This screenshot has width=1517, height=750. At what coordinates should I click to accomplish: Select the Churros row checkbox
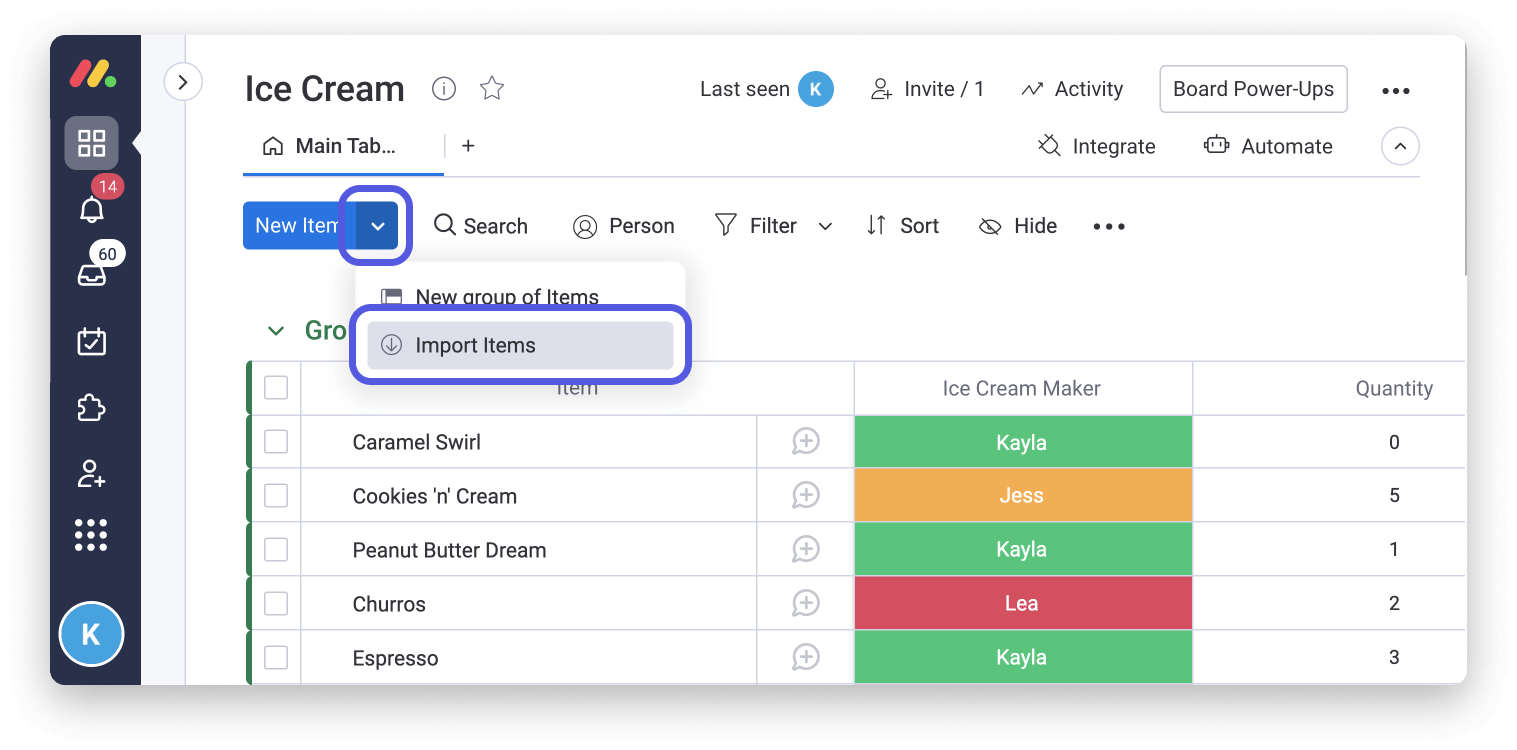[276, 604]
